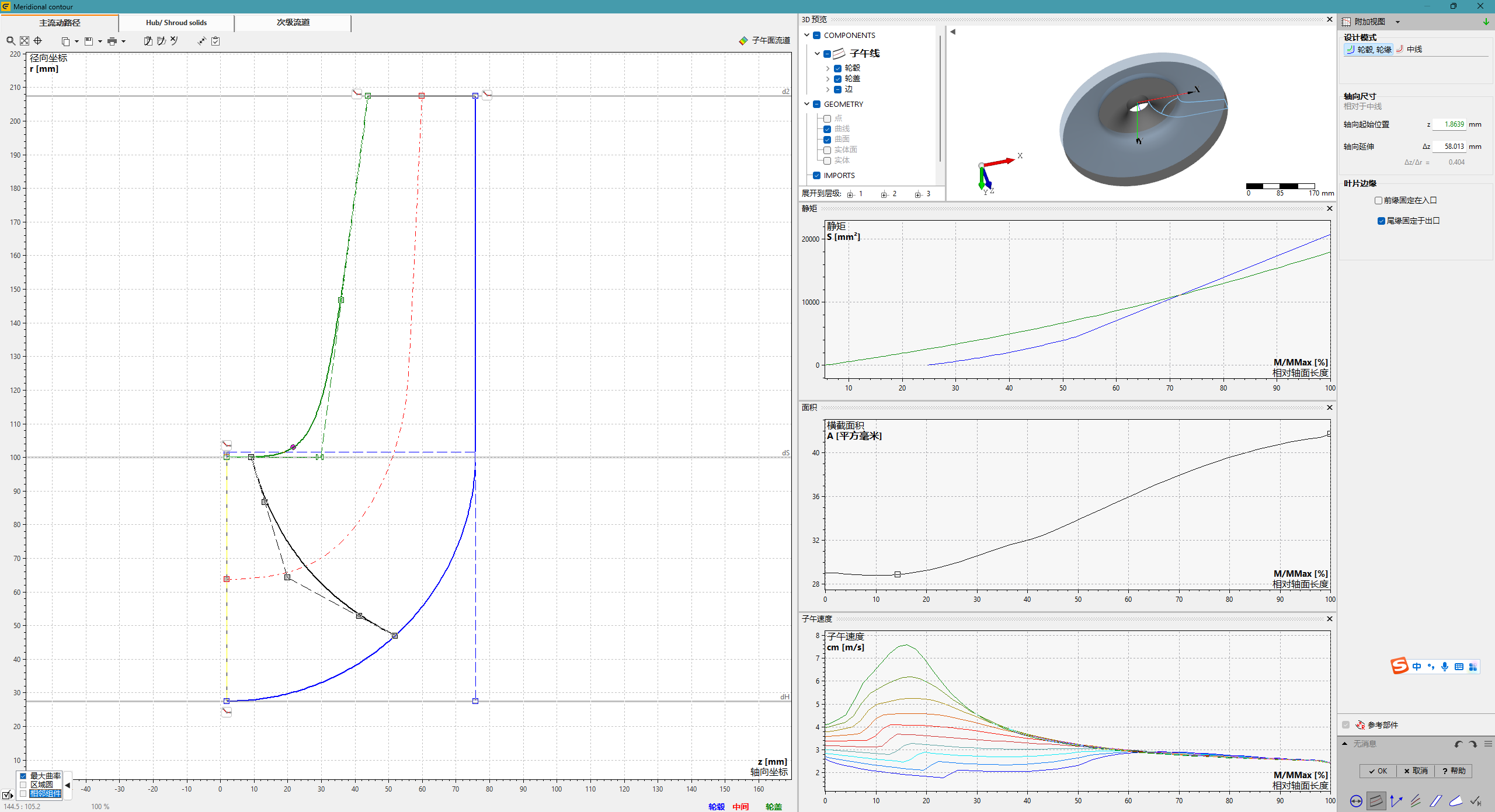This screenshot has height=812, width=1495.
Task: Expand the 轮毂 tree node
Action: (x=828, y=68)
